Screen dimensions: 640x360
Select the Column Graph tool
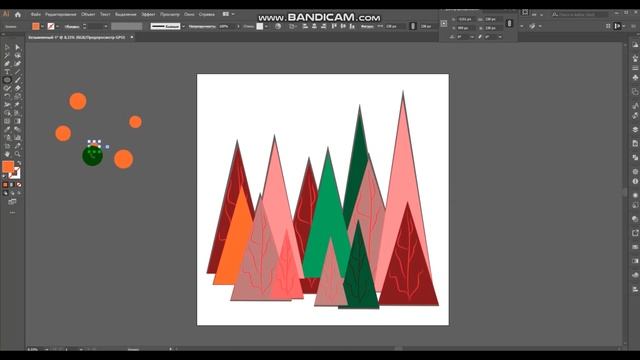click(x=18, y=138)
